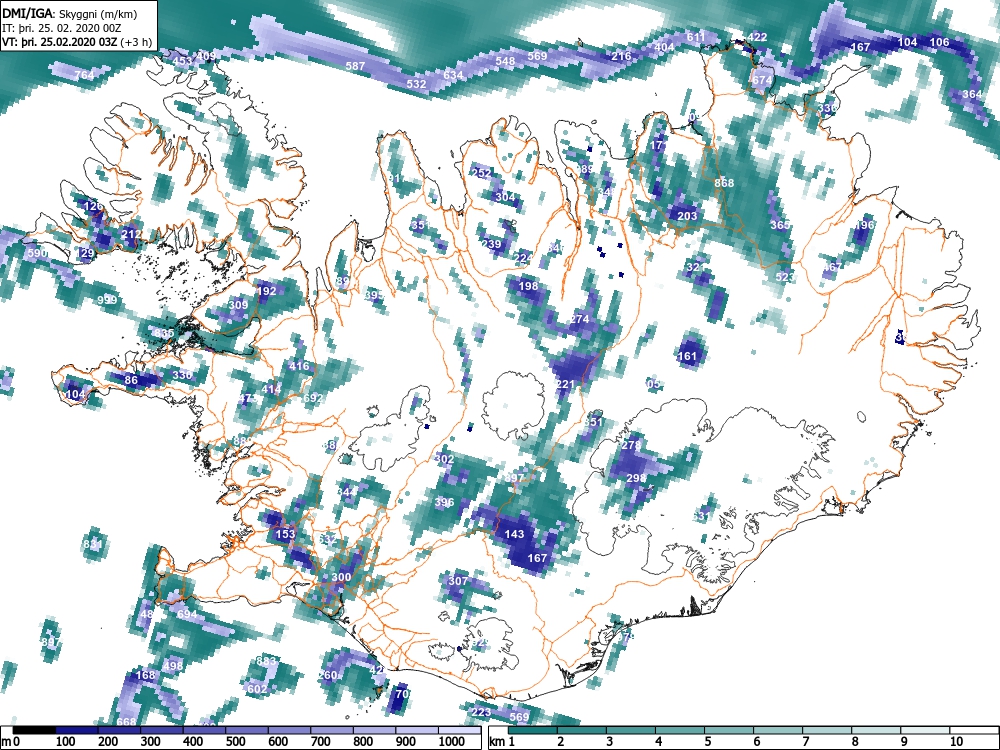This screenshot has height=750, width=1000.
Task: Select the map value 153
Action: [285, 534]
